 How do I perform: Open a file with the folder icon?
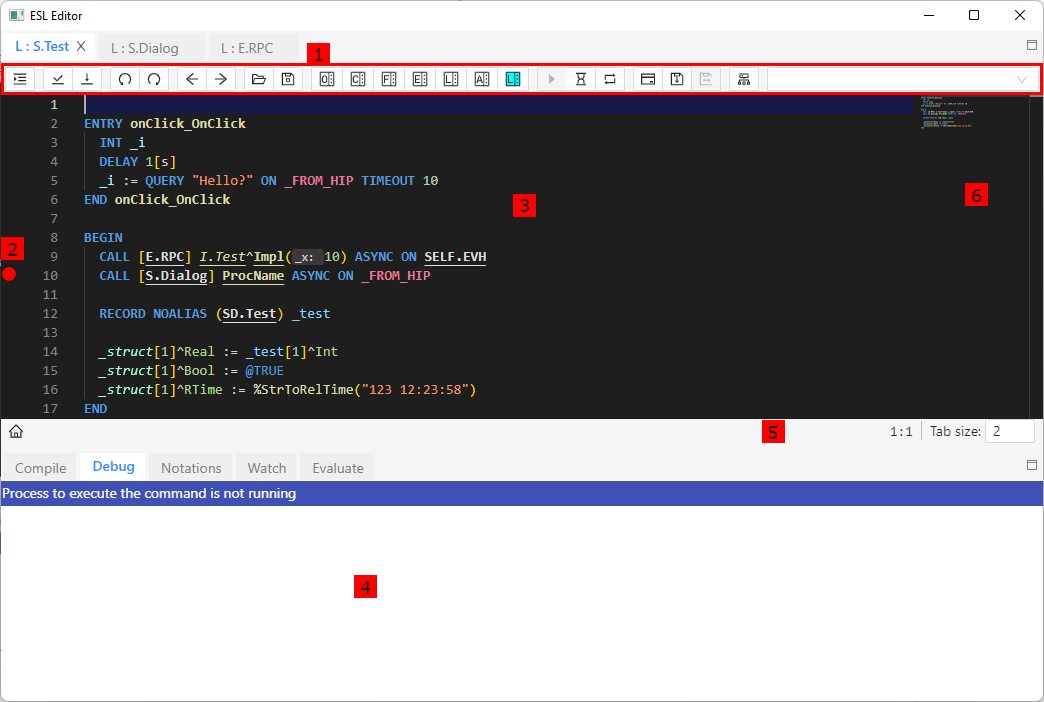pyautogui.click(x=259, y=79)
